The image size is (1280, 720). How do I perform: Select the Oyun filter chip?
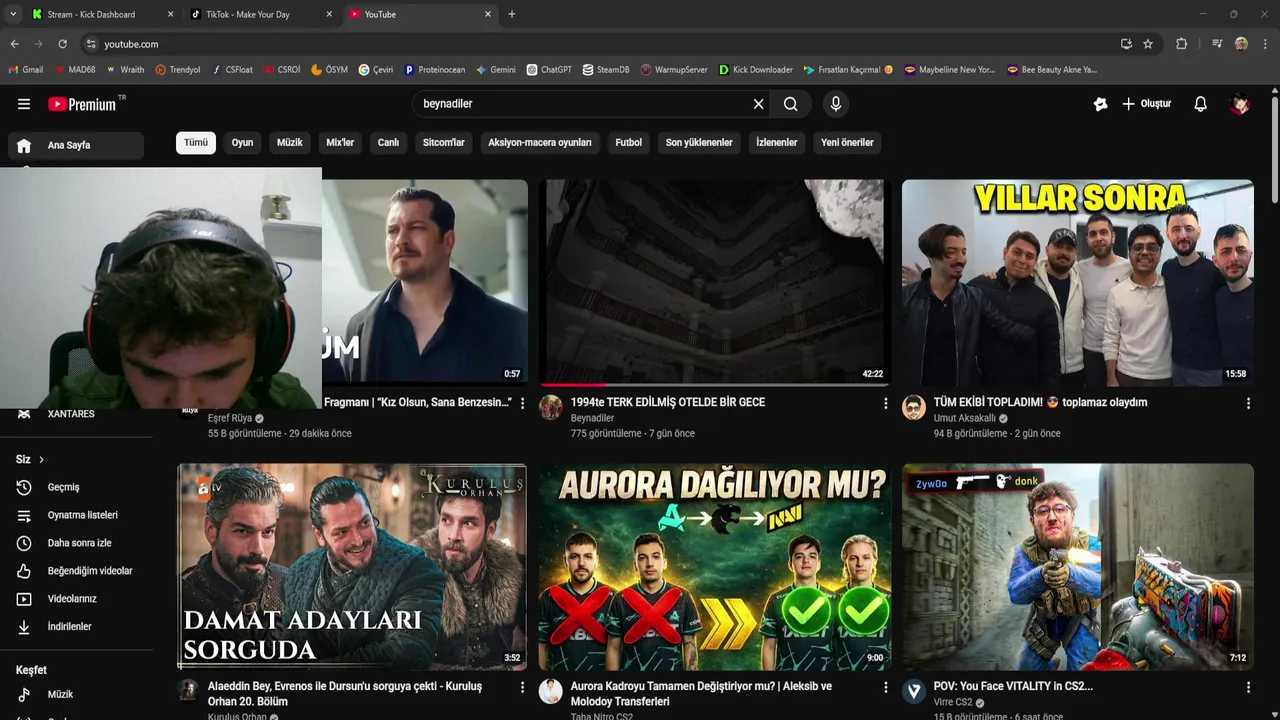point(242,142)
